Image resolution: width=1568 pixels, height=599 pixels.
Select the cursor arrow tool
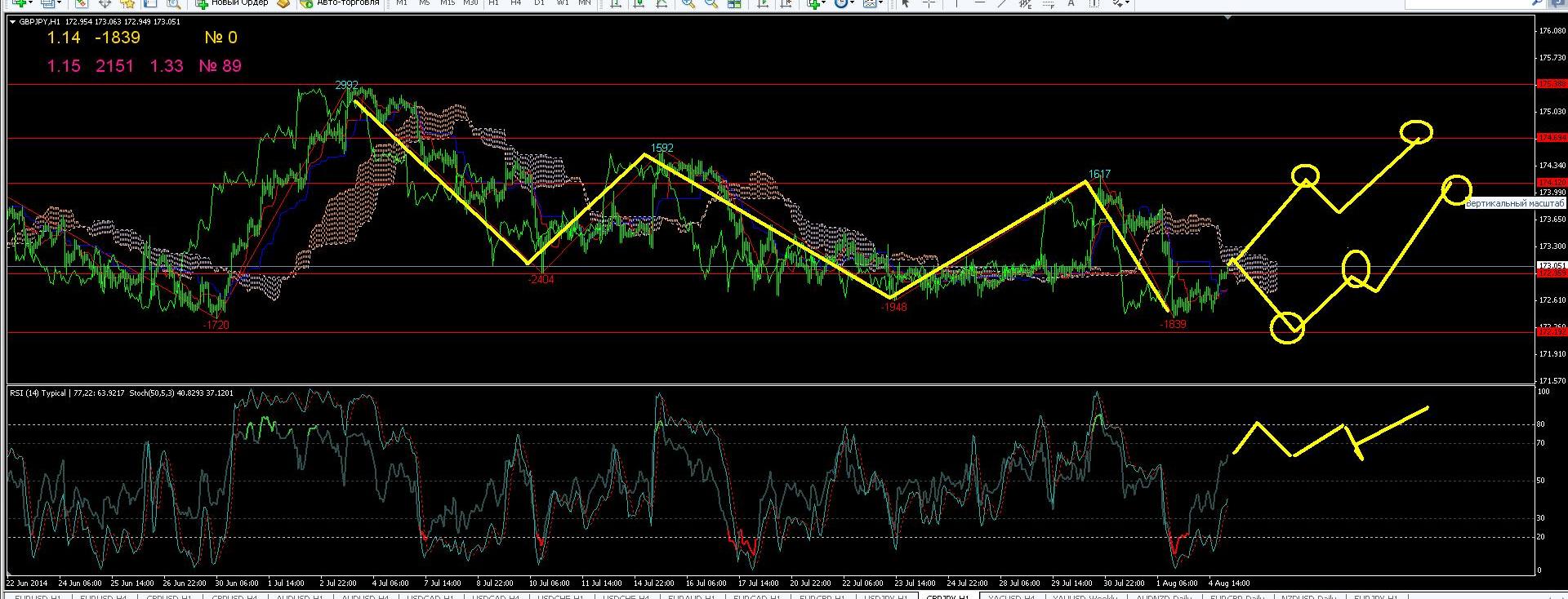pyautogui.click(x=904, y=3)
